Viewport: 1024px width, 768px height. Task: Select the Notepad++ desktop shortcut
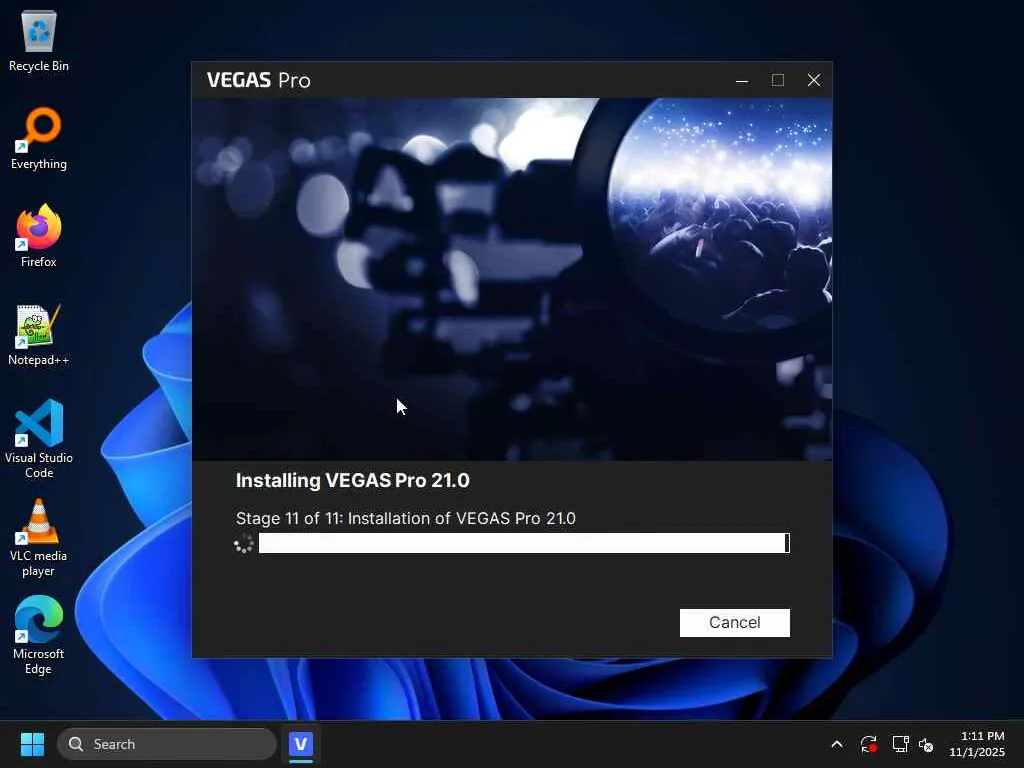coord(39,335)
